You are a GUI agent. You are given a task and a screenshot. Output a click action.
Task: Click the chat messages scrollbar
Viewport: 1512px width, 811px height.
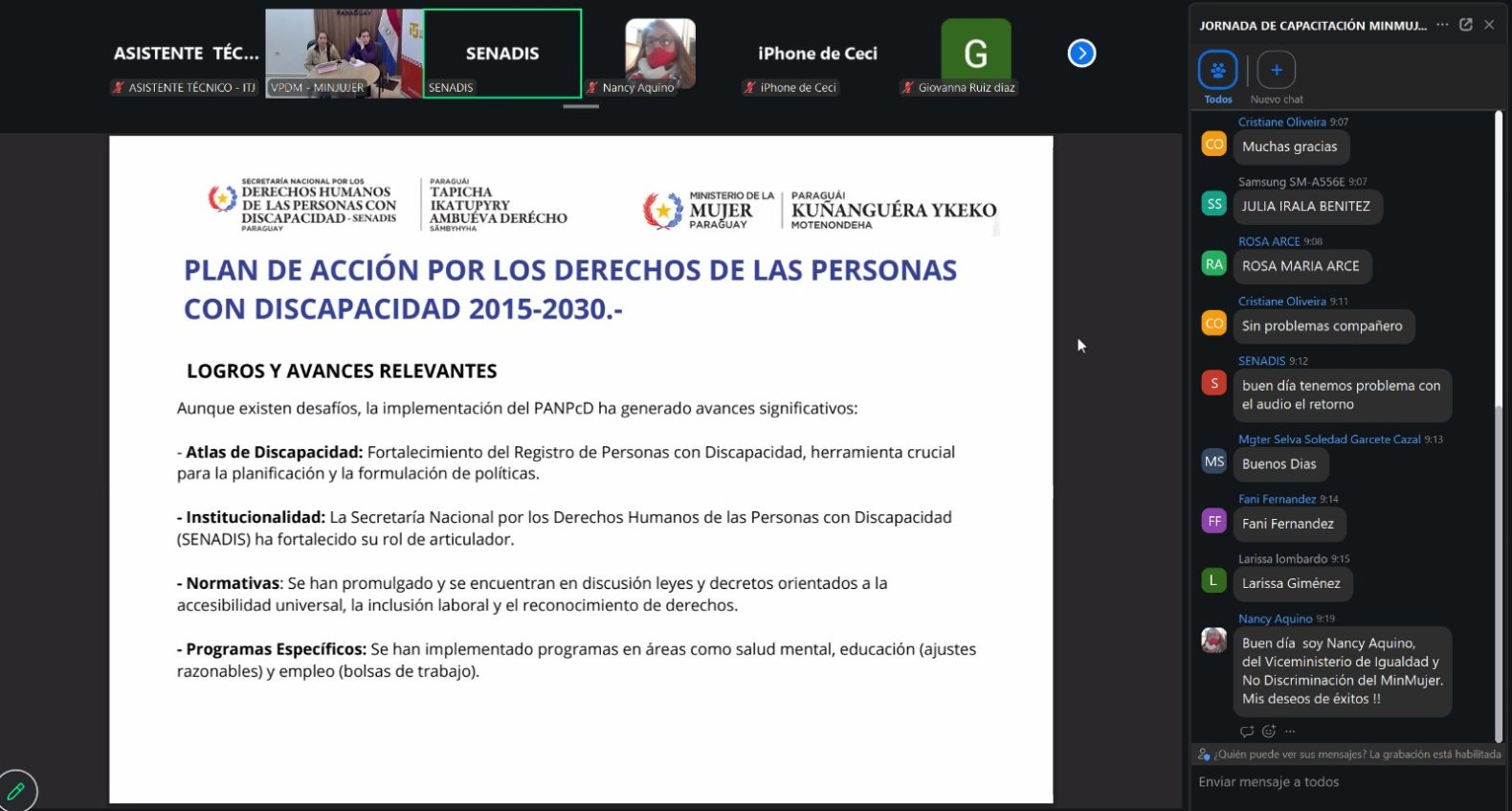pos(1499,574)
